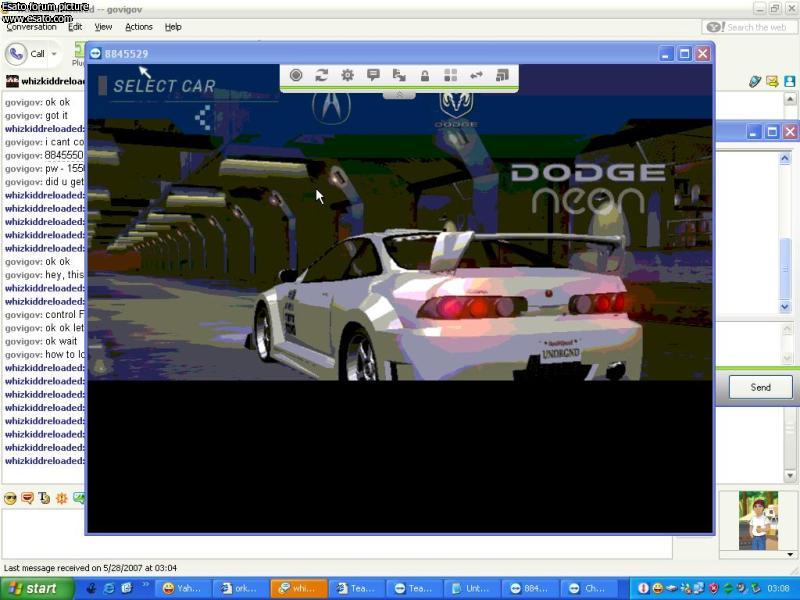Click the record session icon in remote toolbar
Screen dimensions: 800x600
(296, 76)
